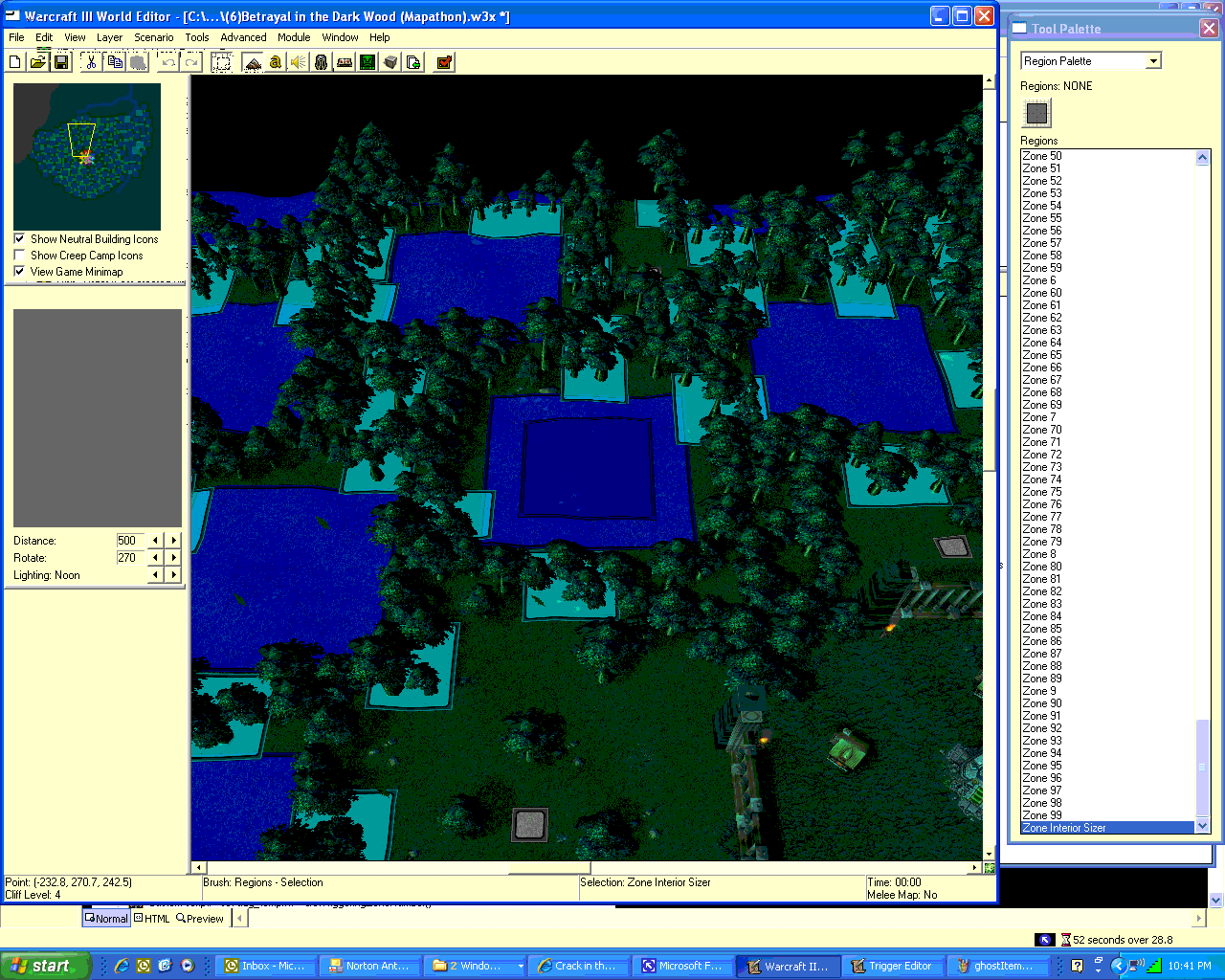Click the greyed-out Paste icon
This screenshot has width=1225, height=980.
(x=138, y=62)
